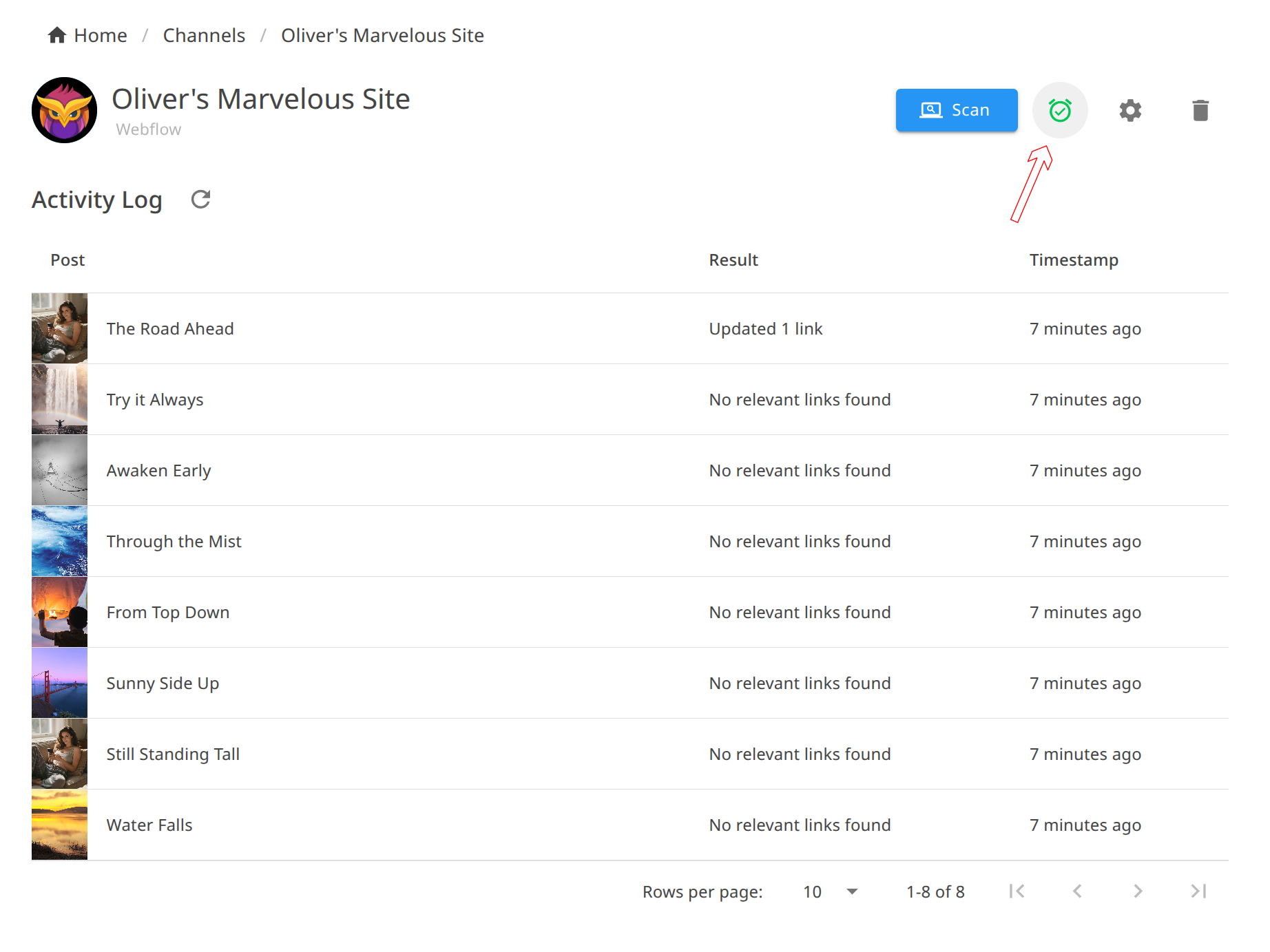Click the Result column header
The height and width of the screenshot is (952, 1270).
(733, 260)
